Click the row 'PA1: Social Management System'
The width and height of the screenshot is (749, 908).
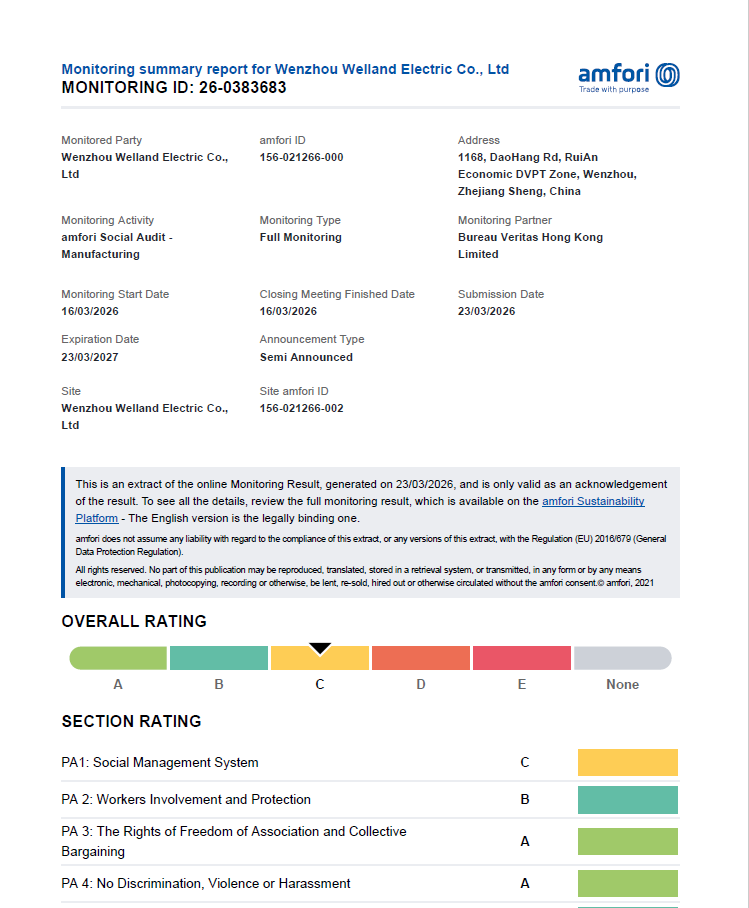coord(370,763)
